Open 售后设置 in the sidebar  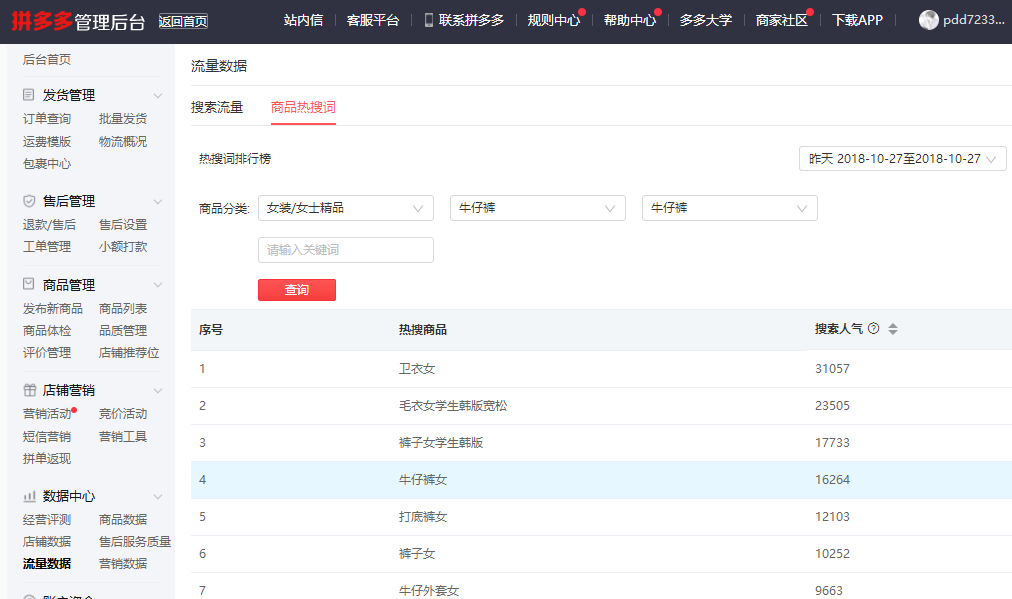[123, 225]
